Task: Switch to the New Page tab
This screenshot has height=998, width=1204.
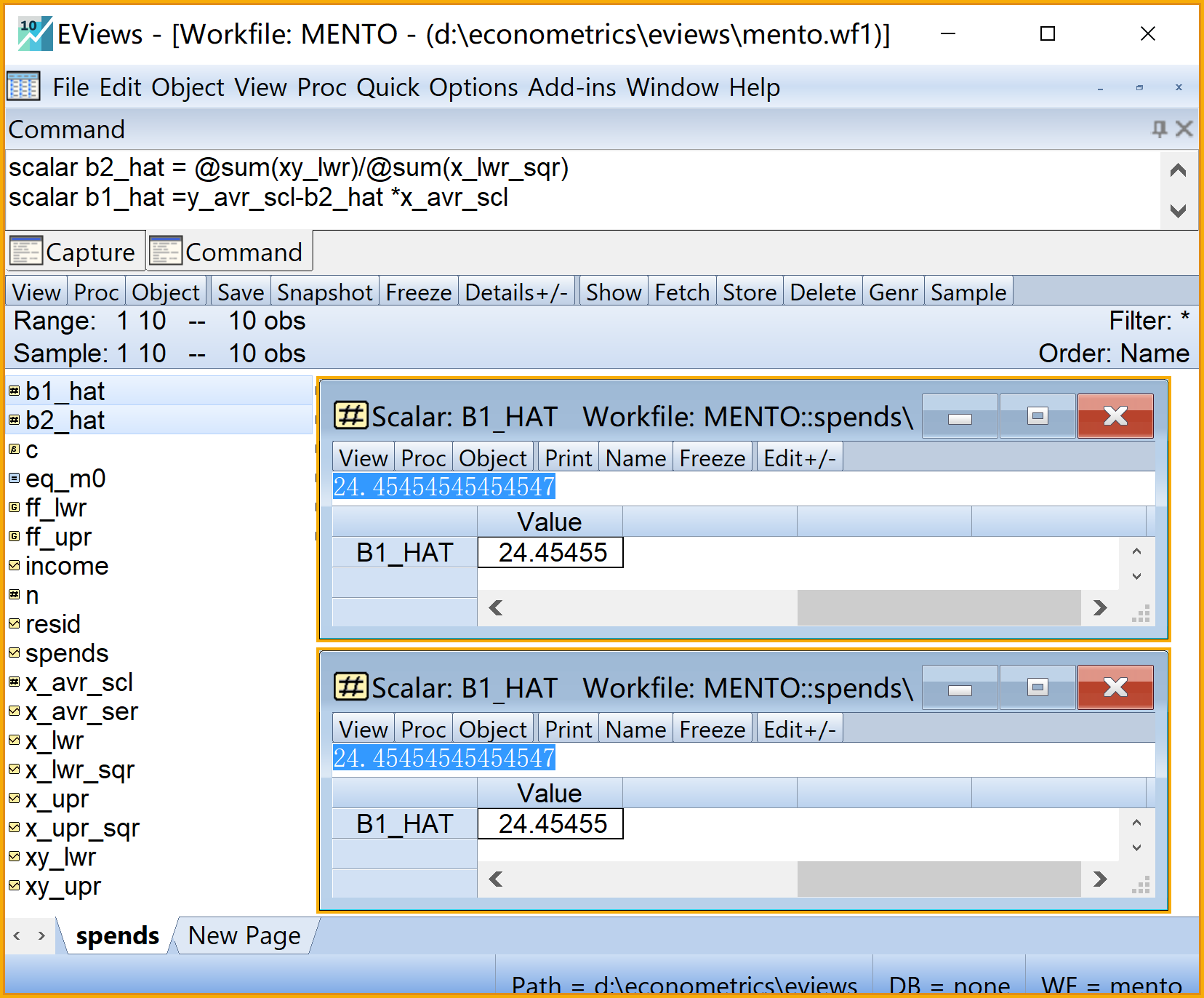Action: click(x=244, y=935)
